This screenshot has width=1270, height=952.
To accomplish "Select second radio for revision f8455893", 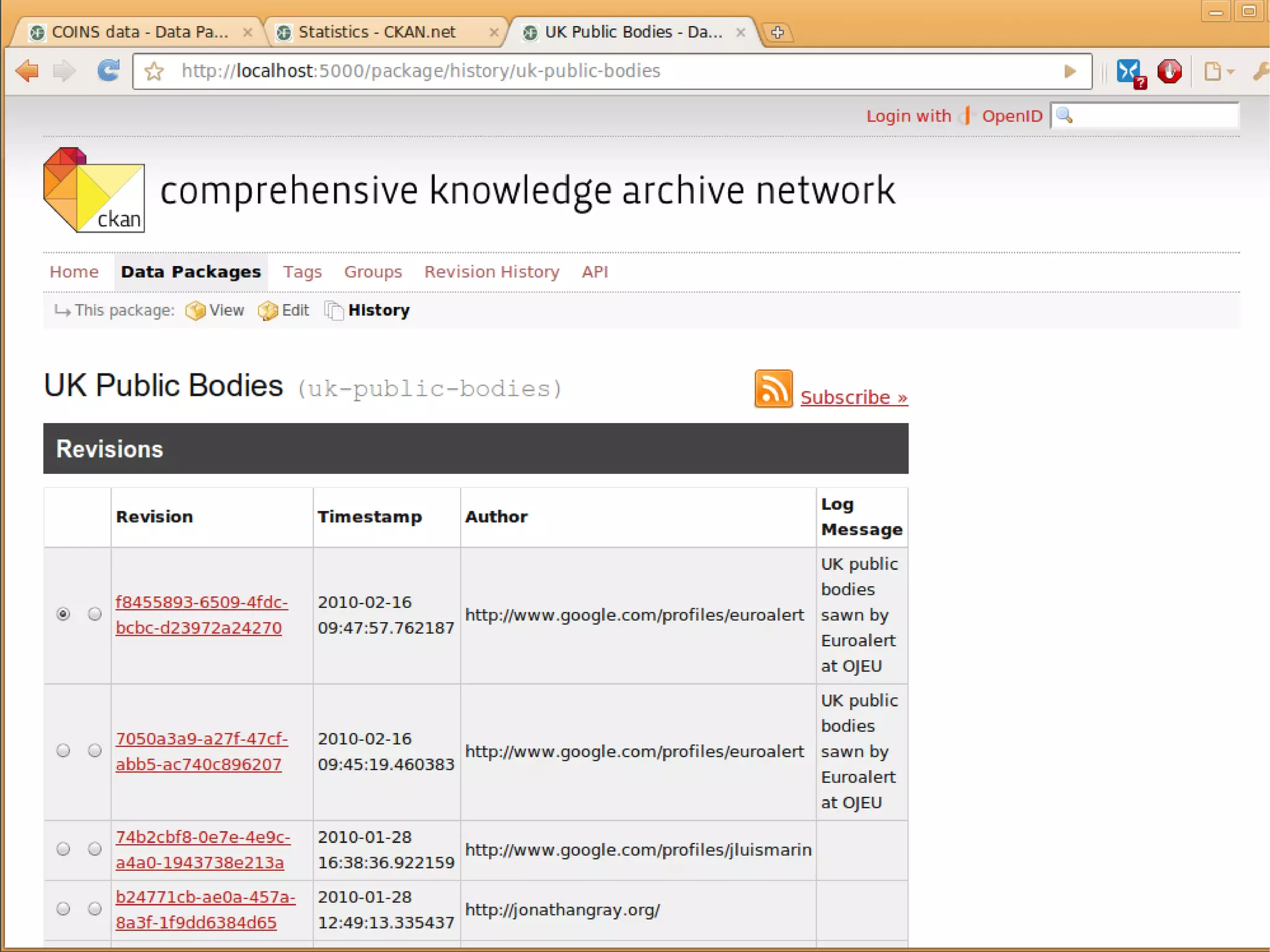I will 94,614.
